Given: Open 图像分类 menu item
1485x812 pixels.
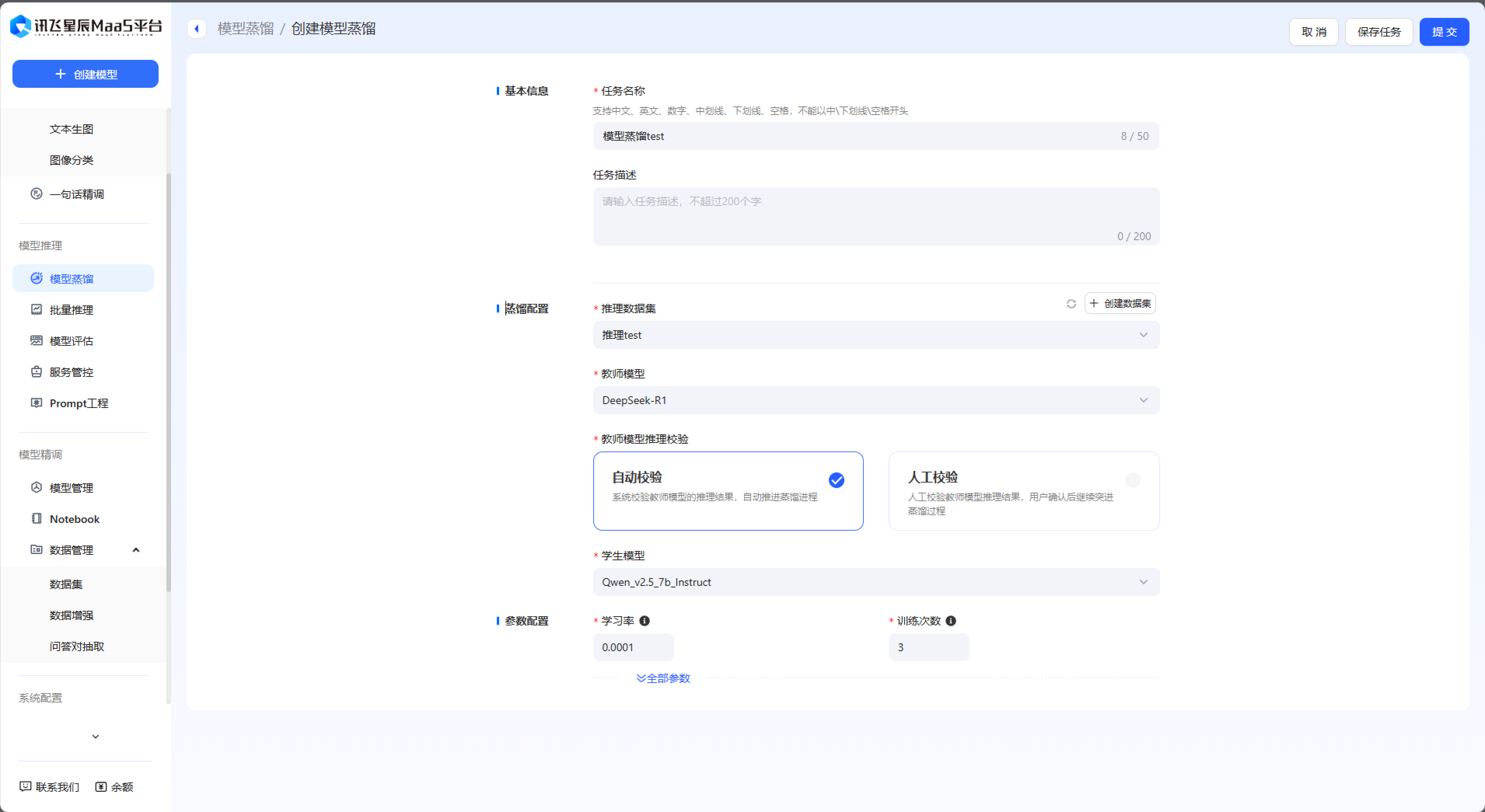Looking at the screenshot, I should point(72,160).
